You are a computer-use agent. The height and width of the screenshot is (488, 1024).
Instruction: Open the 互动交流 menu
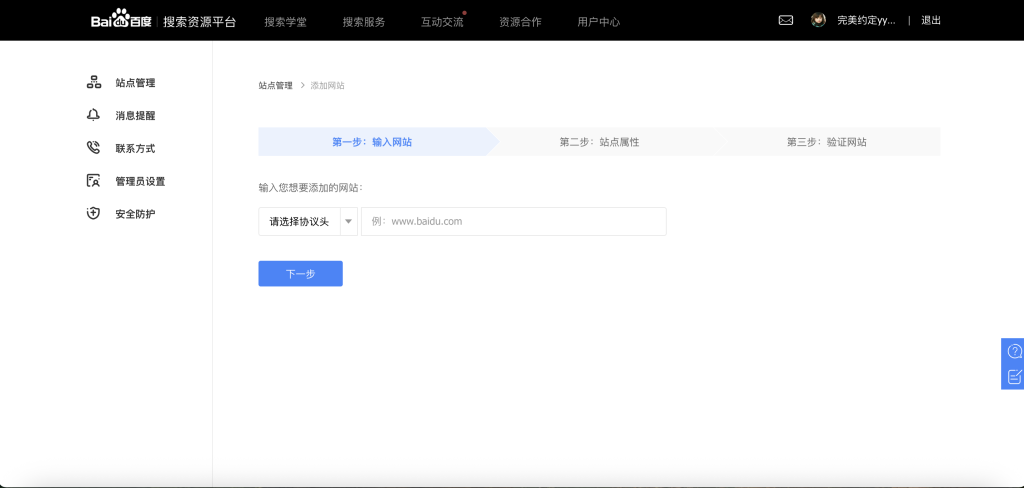[442, 22]
